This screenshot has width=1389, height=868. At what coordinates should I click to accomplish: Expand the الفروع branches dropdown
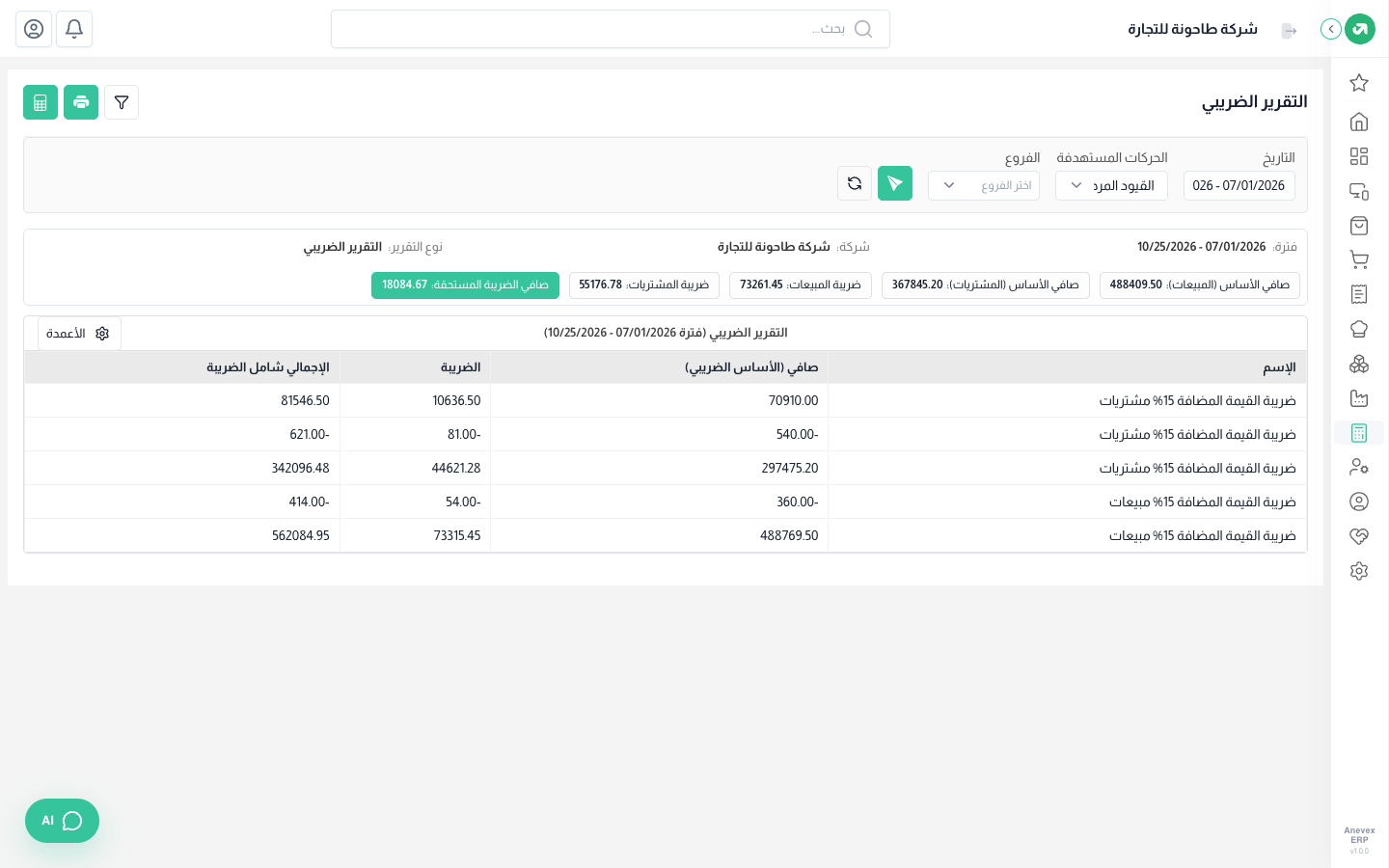click(984, 185)
